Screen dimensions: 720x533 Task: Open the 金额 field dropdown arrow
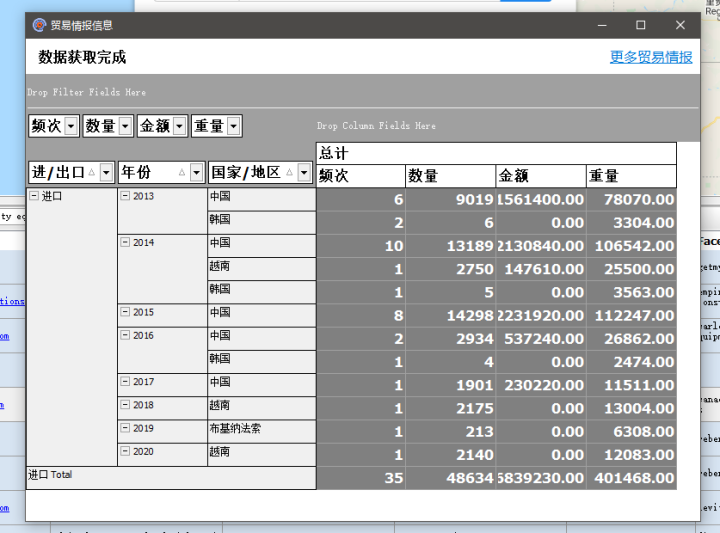[180, 126]
